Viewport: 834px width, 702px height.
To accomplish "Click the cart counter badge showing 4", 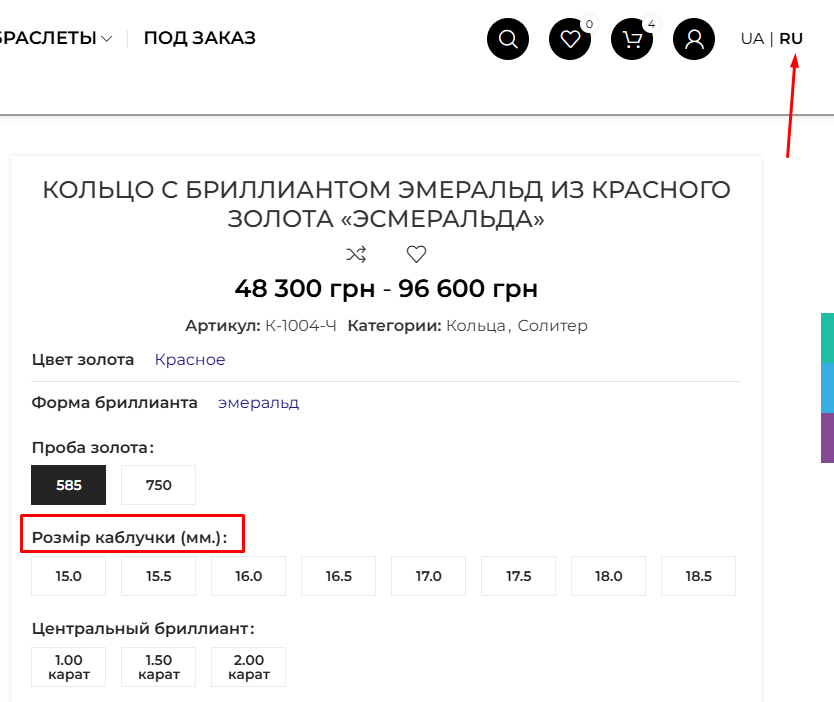I will coord(651,24).
